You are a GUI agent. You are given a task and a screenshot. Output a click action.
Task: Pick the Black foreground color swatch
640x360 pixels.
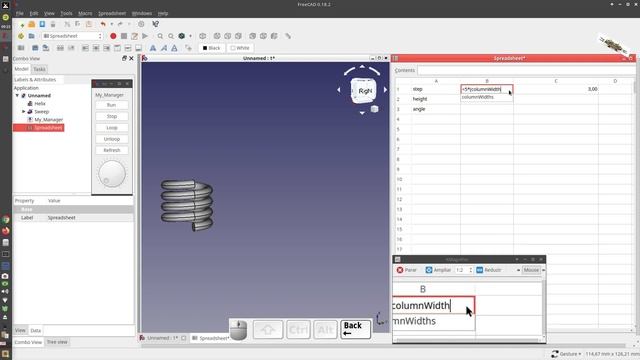tap(211, 48)
